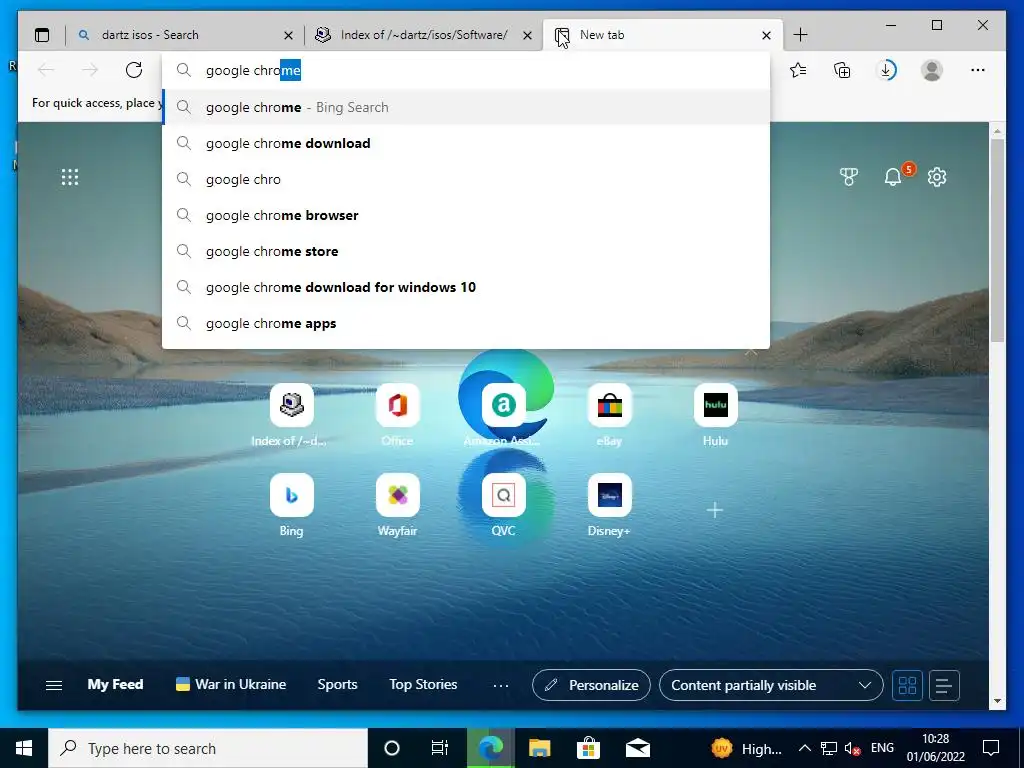The height and width of the screenshot is (768, 1024).
Task: Open the Mail app from taskbar
Action: tap(637, 748)
